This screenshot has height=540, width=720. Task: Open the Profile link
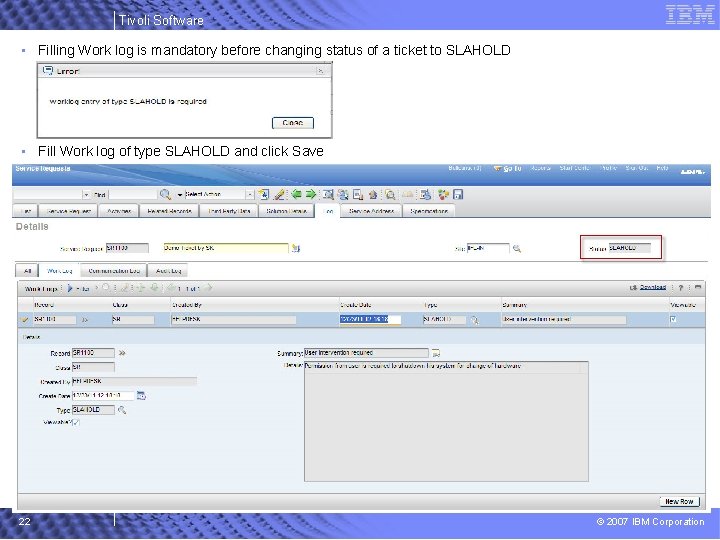click(x=609, y=168)
